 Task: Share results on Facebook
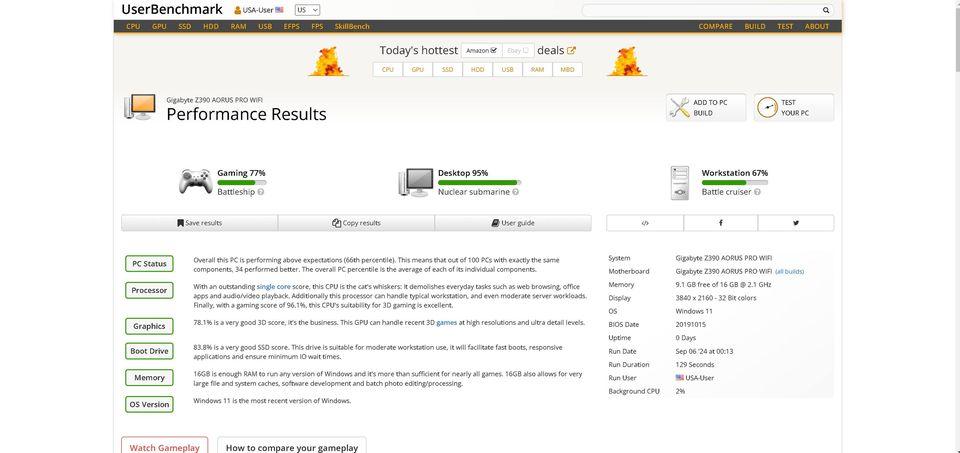click(x=721, y=223)
